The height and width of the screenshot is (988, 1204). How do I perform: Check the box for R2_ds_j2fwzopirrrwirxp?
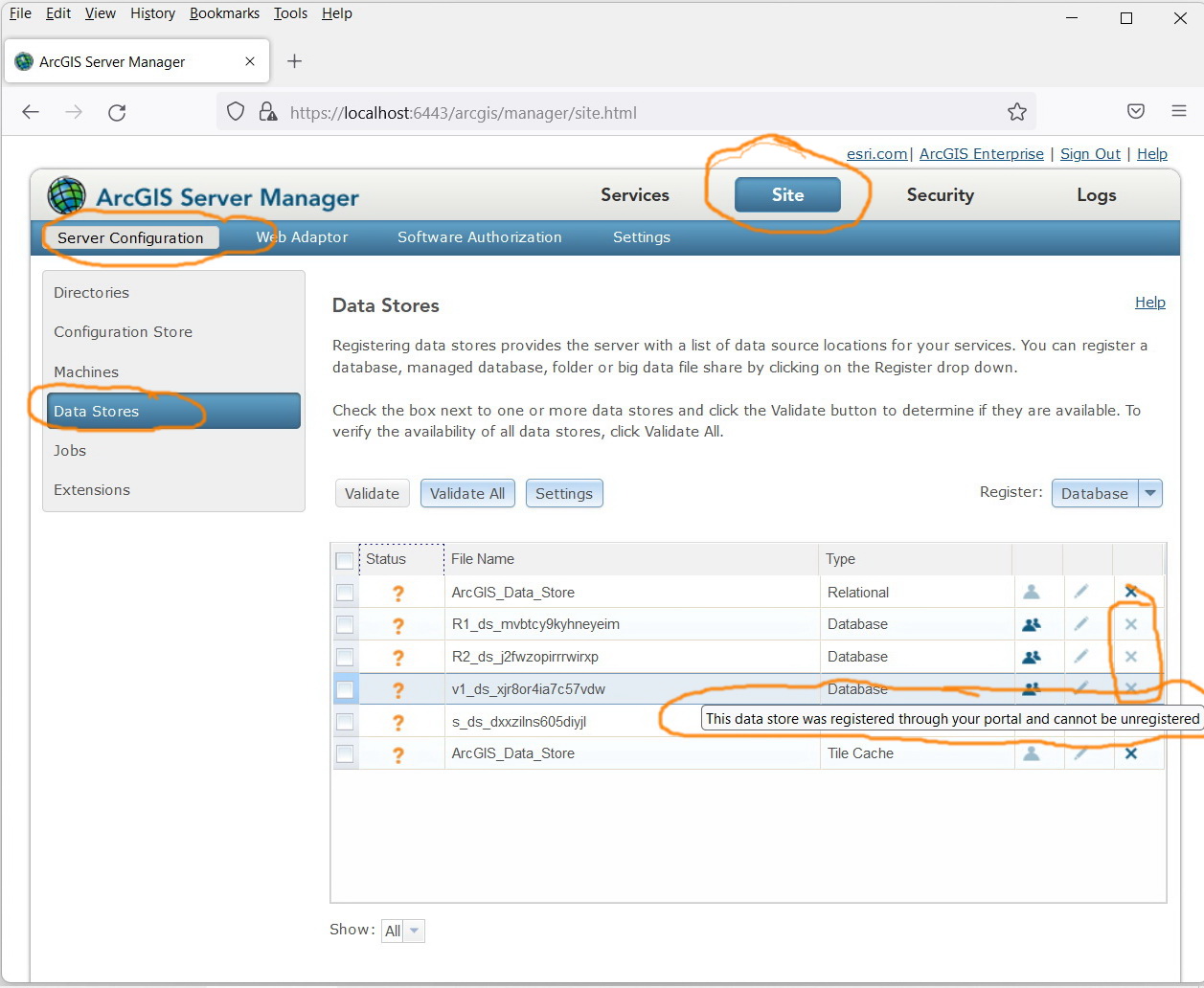point(345,657)
